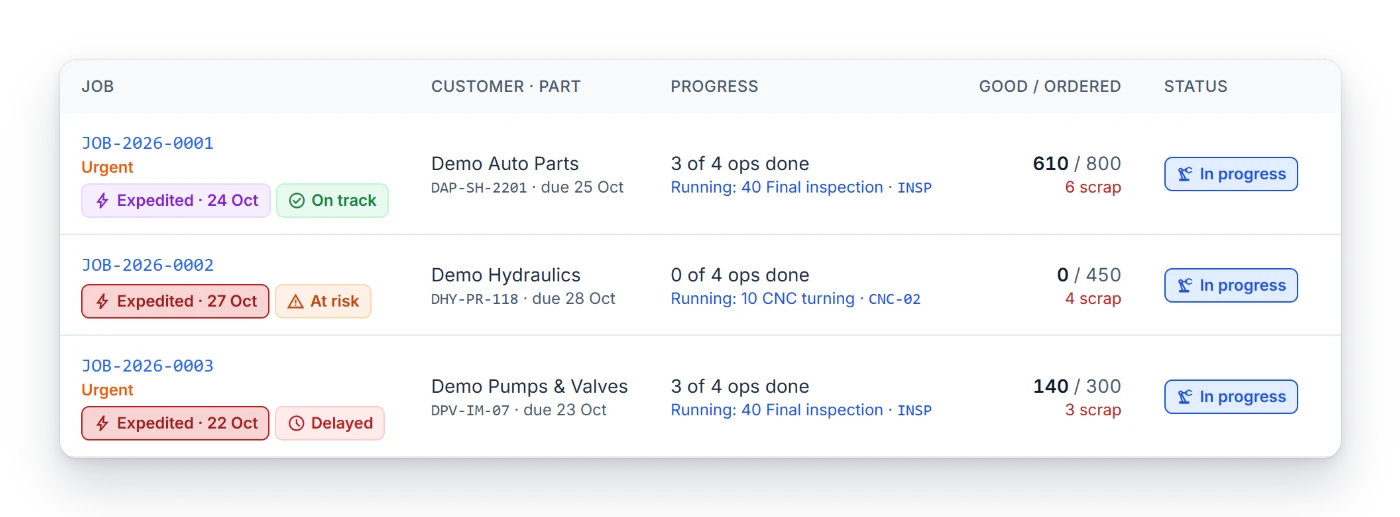1400x517 pixels.
Task: Click the STATUS column header
Action: coord(1196,87)
